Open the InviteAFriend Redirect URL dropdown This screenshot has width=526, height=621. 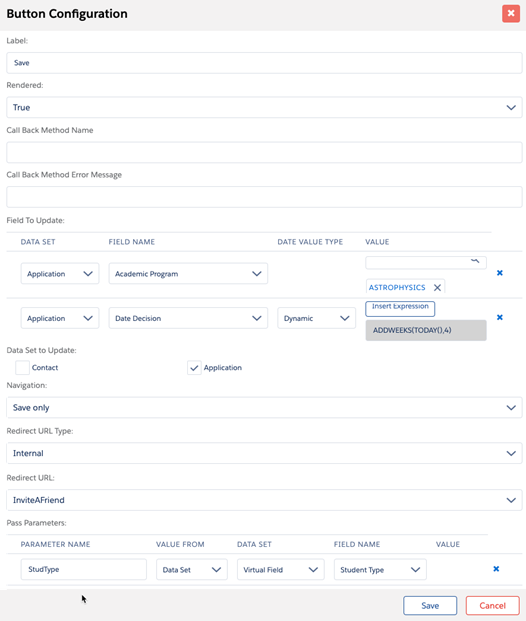(264, 500)
